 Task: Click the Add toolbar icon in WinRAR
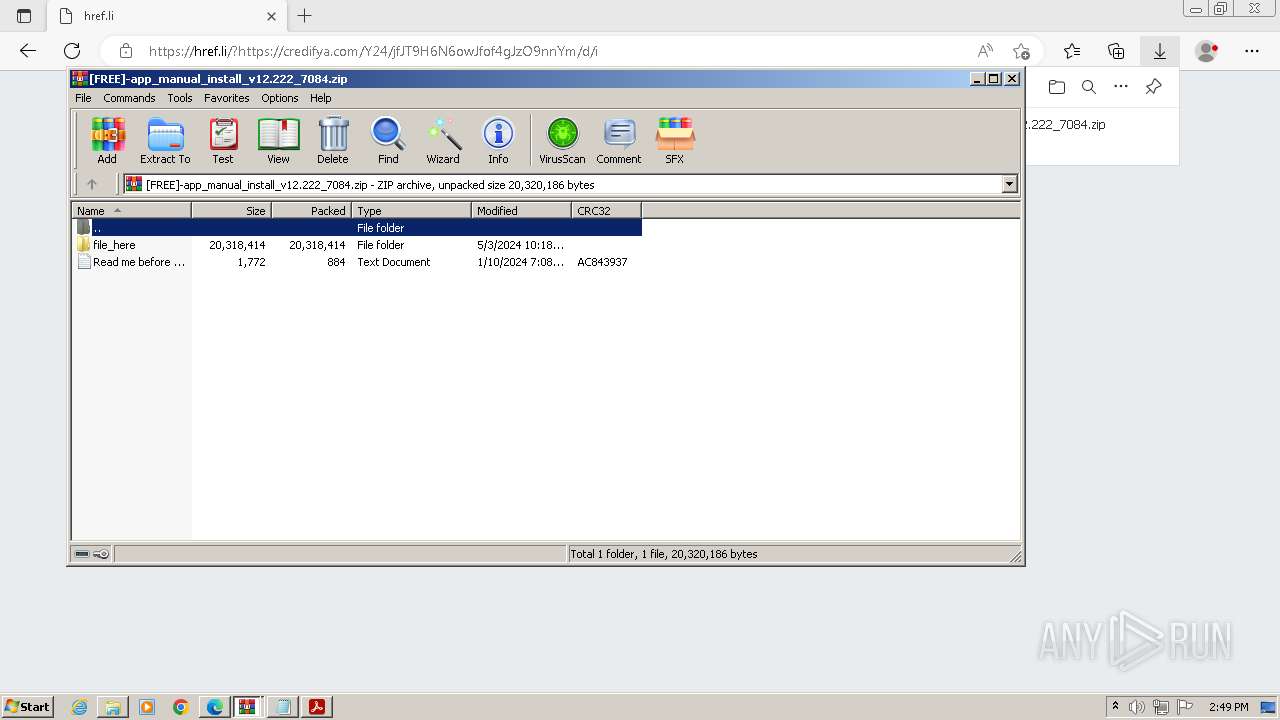(x=107, y=140)
